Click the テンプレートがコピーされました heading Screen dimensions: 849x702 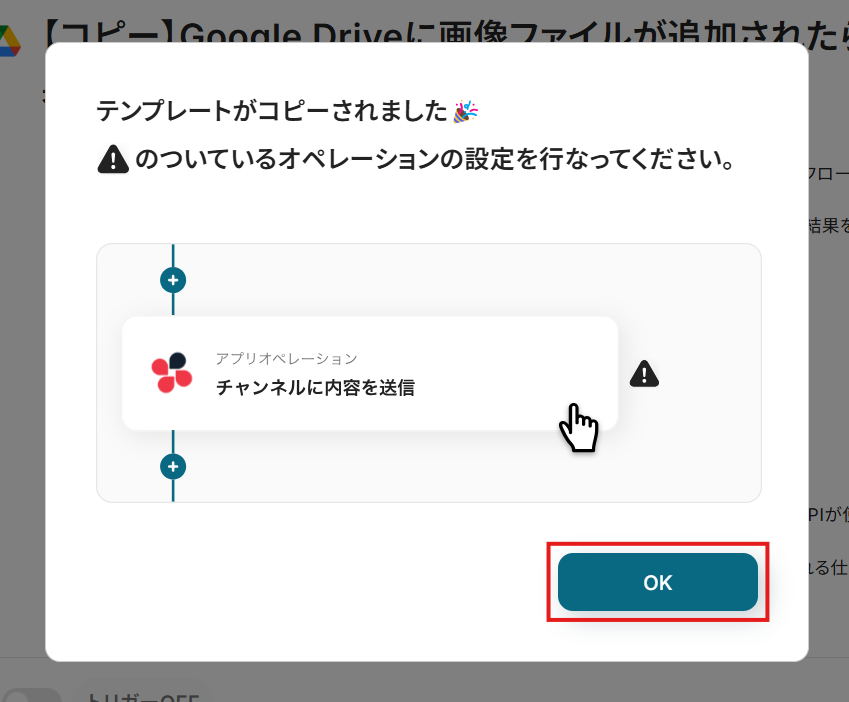click(272, 111)
